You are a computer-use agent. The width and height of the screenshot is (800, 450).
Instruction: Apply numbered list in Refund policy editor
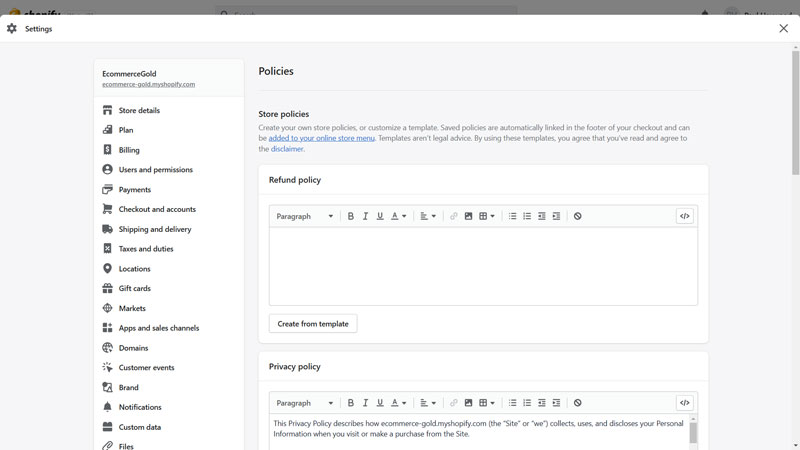pyautogui.click(x=527, y=216)
